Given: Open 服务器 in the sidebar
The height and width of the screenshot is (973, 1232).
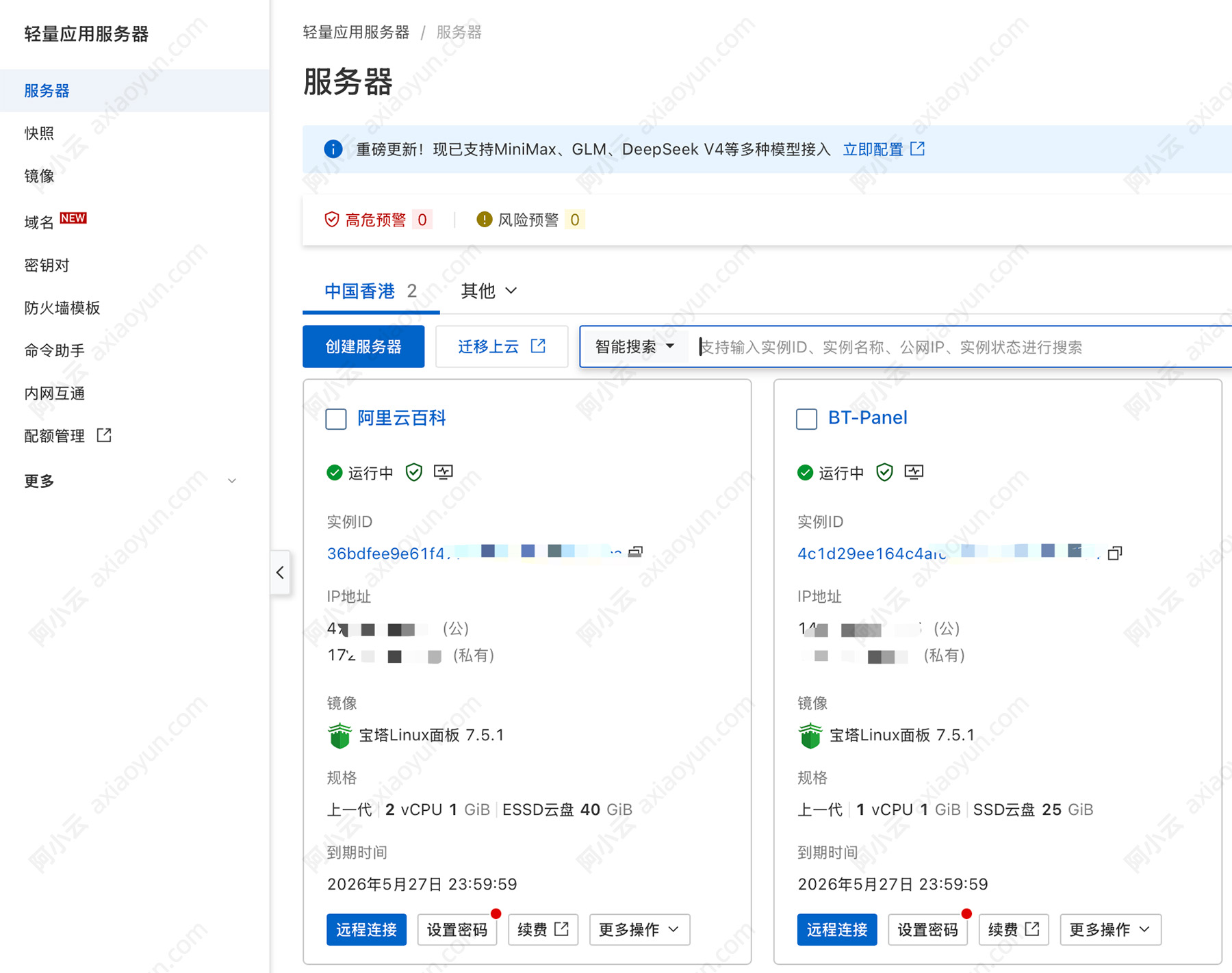Looking at the screenshot, I should pyautogui.click(x=134, y=90).
